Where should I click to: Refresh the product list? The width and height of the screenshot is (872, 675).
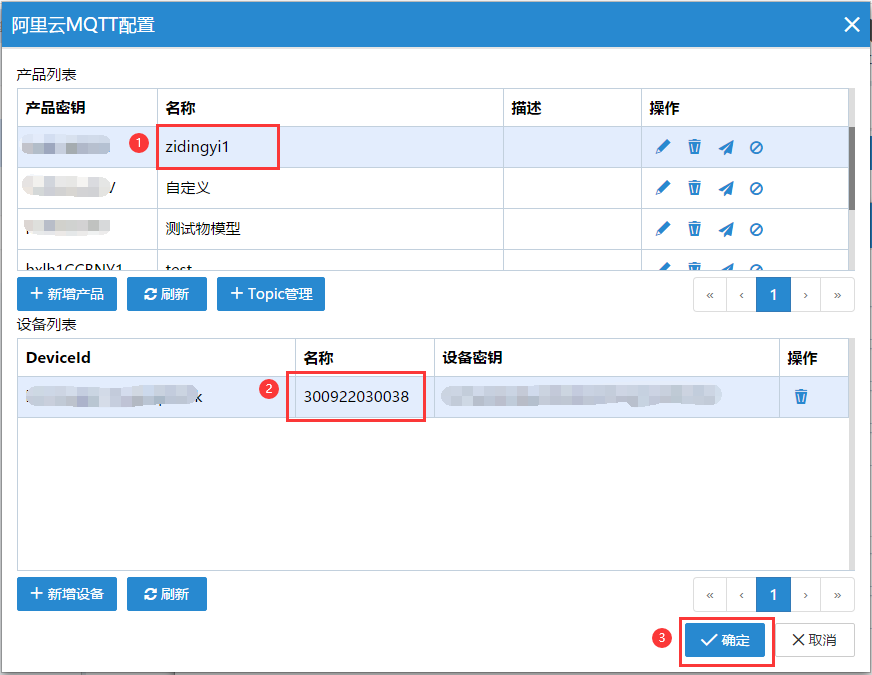[166, 294]
